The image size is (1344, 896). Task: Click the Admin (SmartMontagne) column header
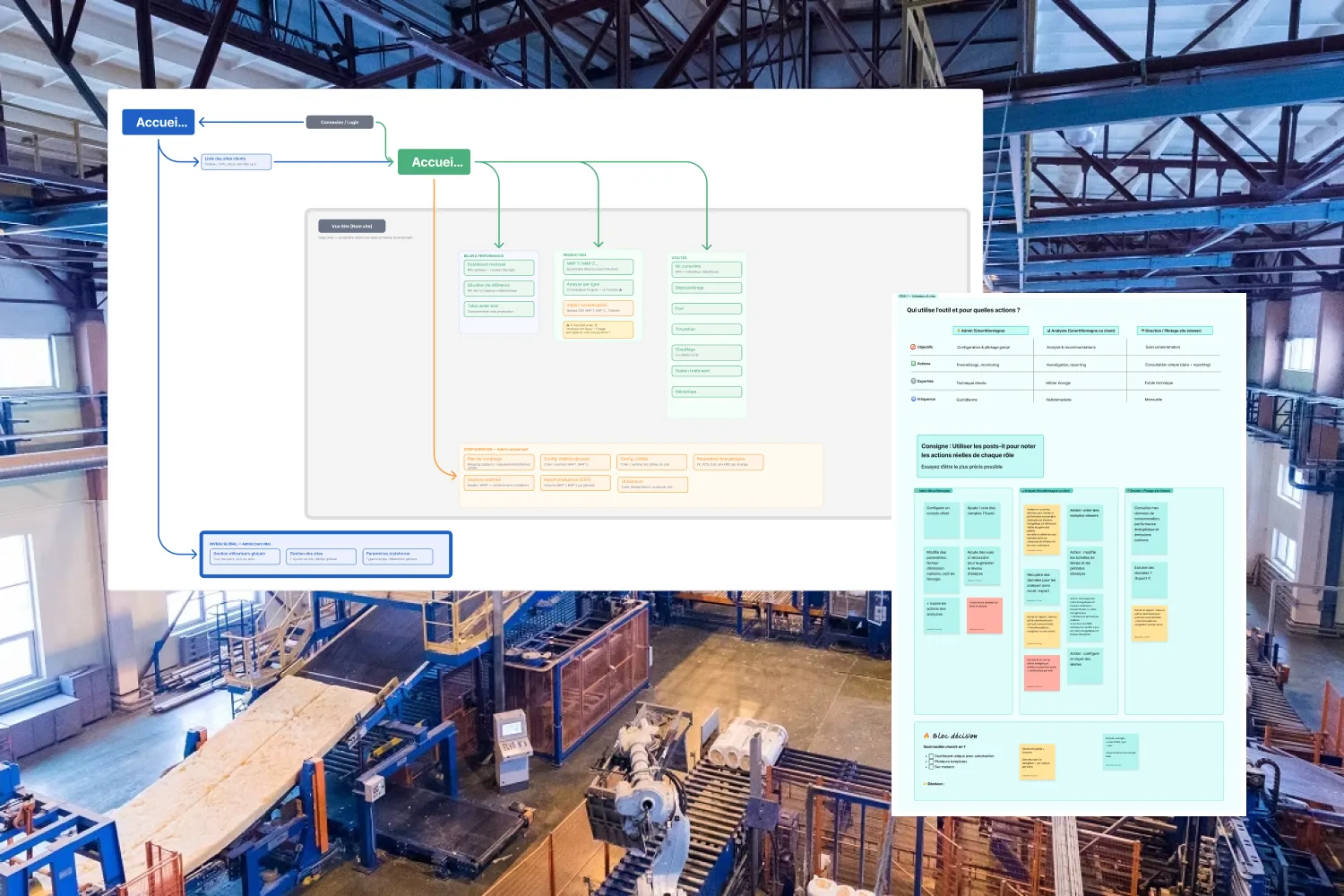click(990, 331)
